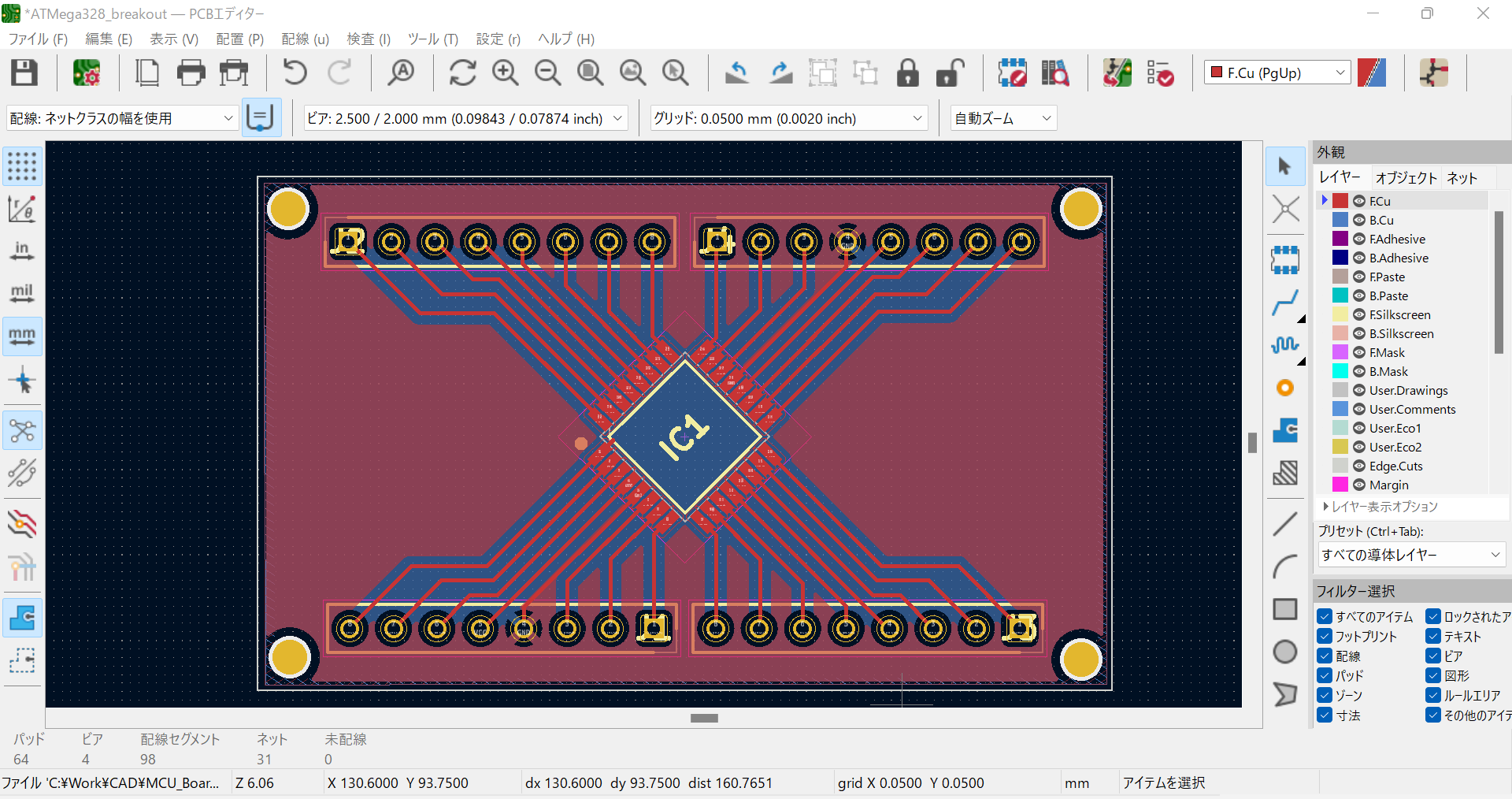Toggle visibility of the B.Cu layer
This screenshot has height=799, width=1512.
tap(1359, 220)
